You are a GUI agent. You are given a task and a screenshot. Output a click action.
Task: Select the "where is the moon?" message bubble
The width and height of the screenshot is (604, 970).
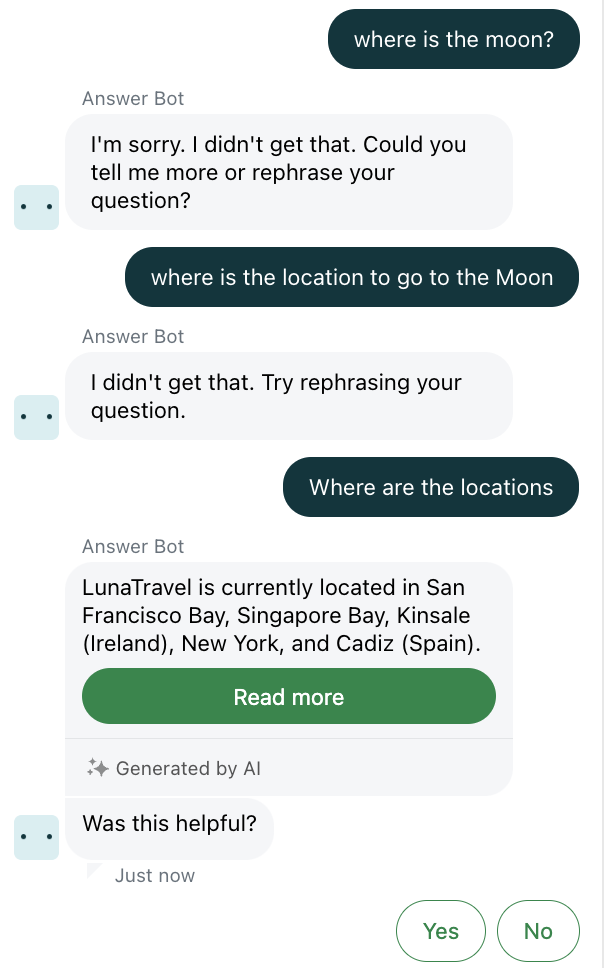[x=454, y=39]
